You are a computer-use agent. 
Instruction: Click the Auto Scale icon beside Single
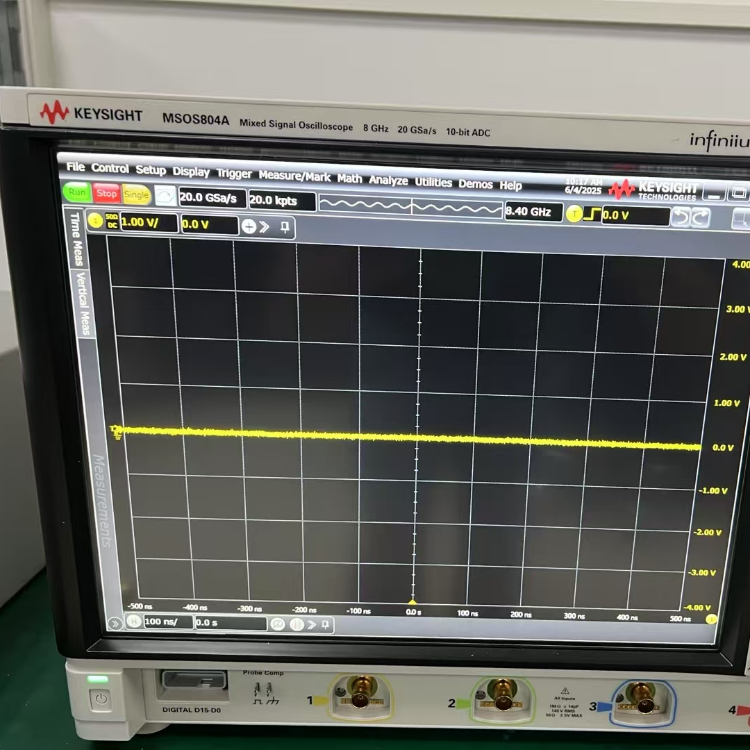(x=165, y=196)
